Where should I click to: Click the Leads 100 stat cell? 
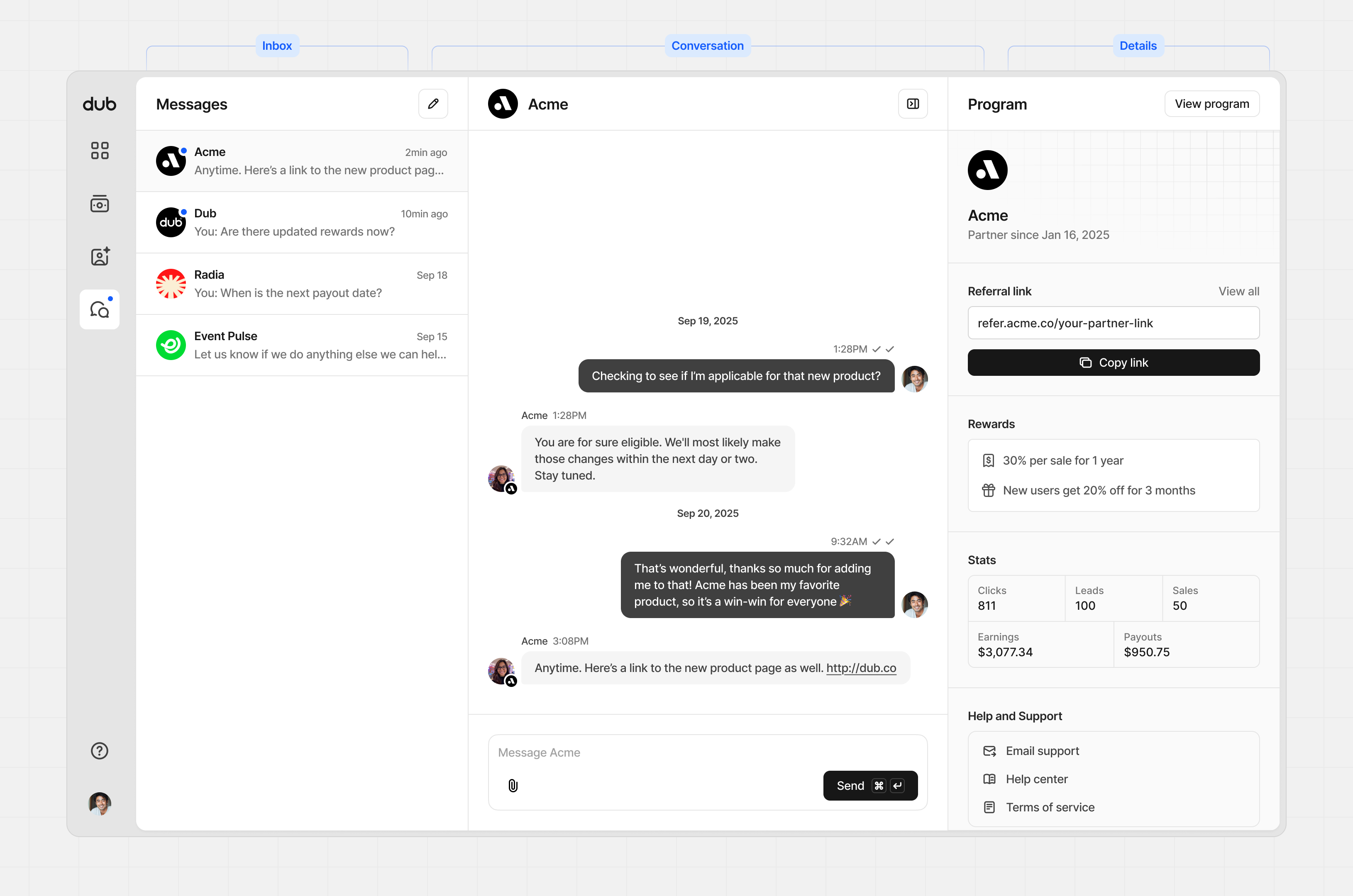tap(1114, 598)
